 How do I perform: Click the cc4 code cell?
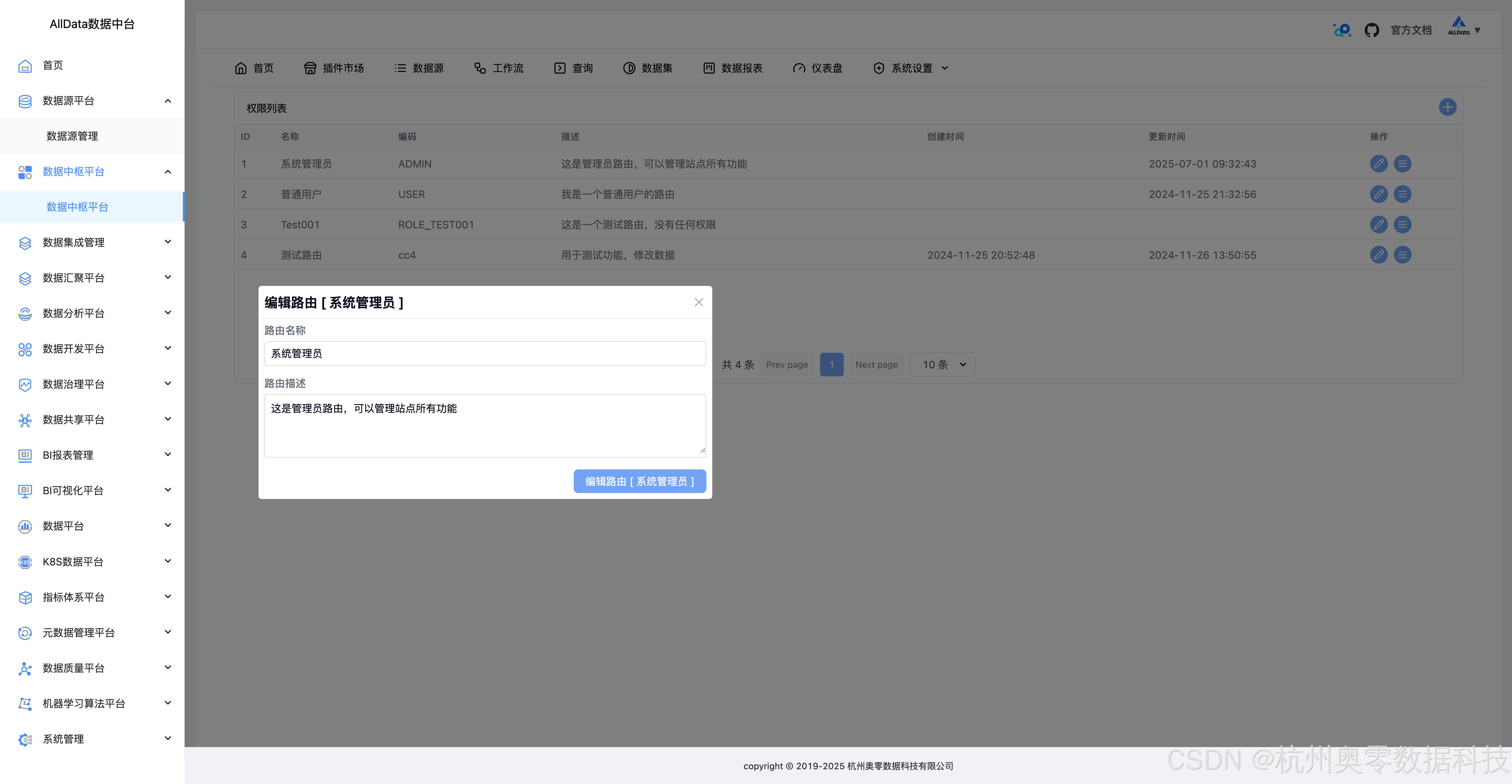click(407, 256)
